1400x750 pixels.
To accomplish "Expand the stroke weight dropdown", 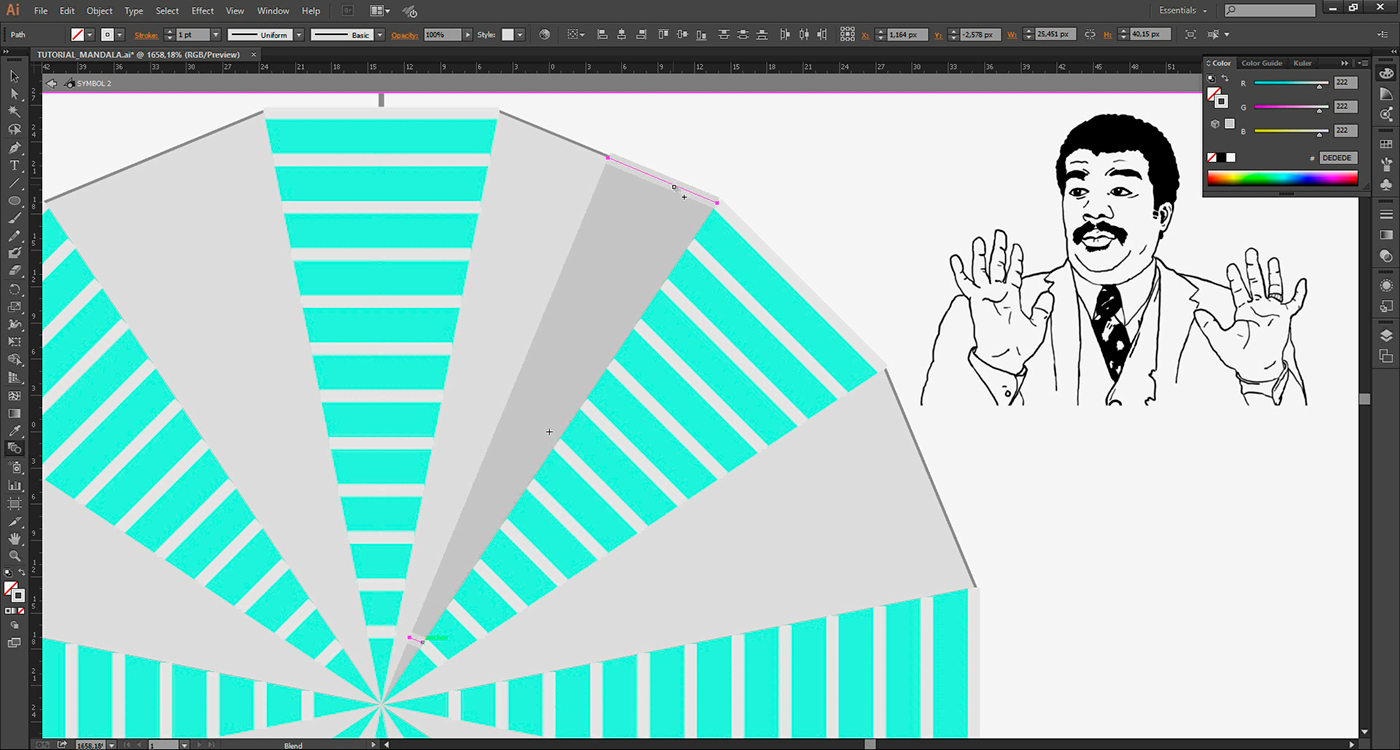I will [216, 35].
